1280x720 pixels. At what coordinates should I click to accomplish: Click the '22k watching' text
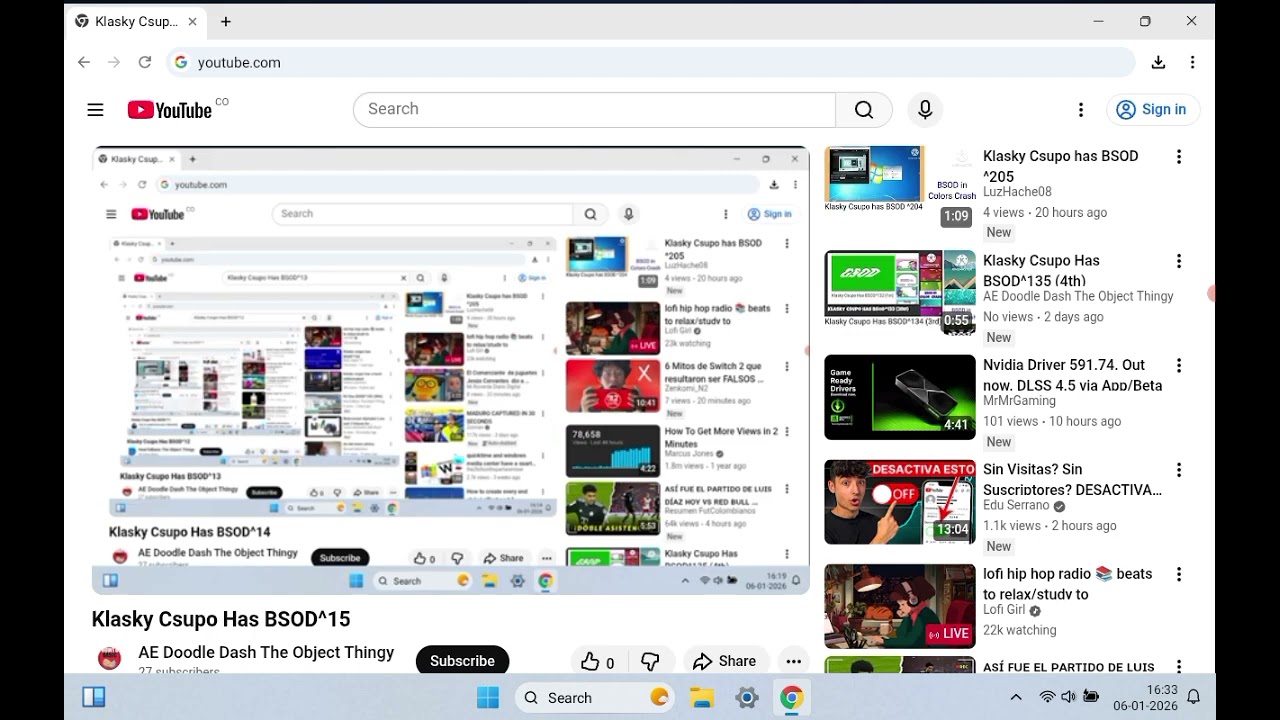[x=1020, y=630]
